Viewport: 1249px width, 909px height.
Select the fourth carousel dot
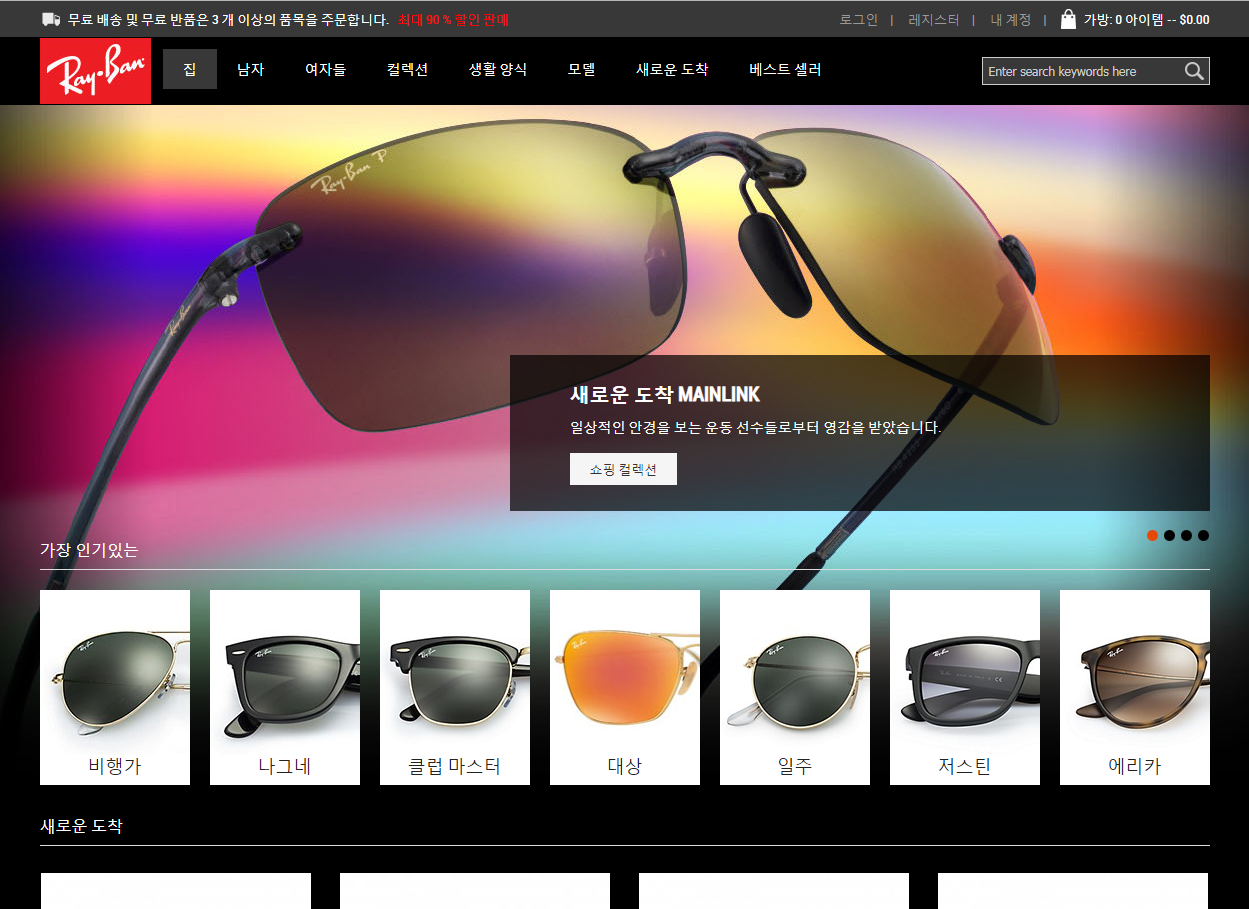1203,535
